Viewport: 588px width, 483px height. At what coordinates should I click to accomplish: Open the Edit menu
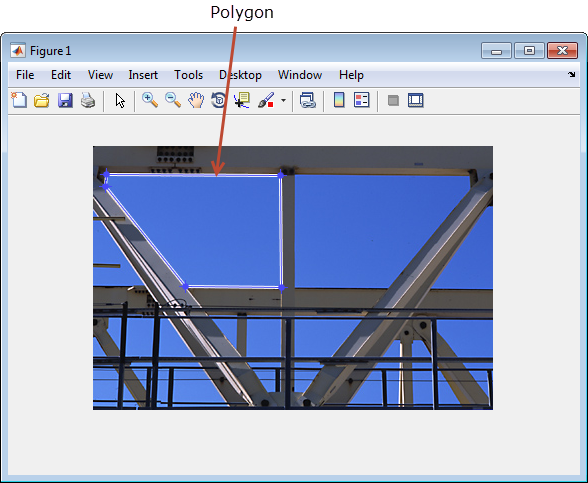click(61, 75)
